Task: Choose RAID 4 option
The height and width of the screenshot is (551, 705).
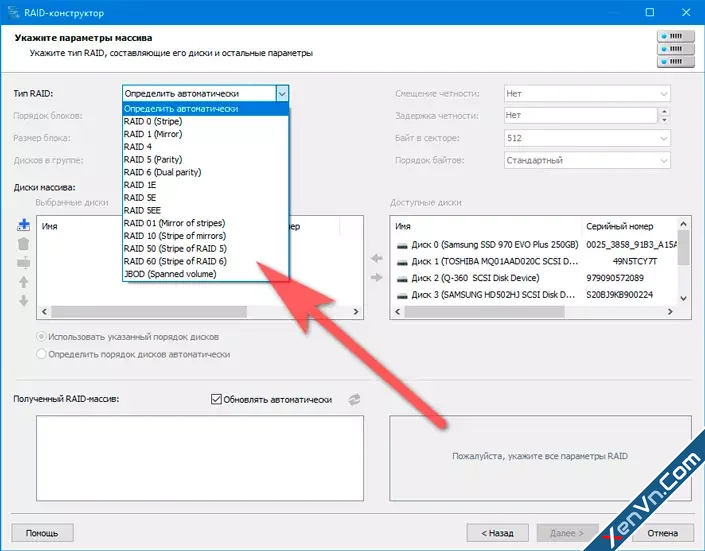Action: pyautogui.click(x=205, y=147)
